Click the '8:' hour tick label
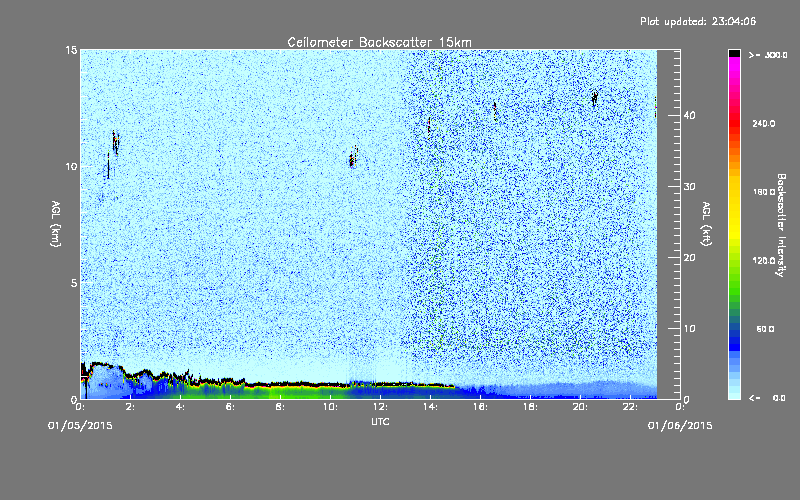 [x=280, y=407]
